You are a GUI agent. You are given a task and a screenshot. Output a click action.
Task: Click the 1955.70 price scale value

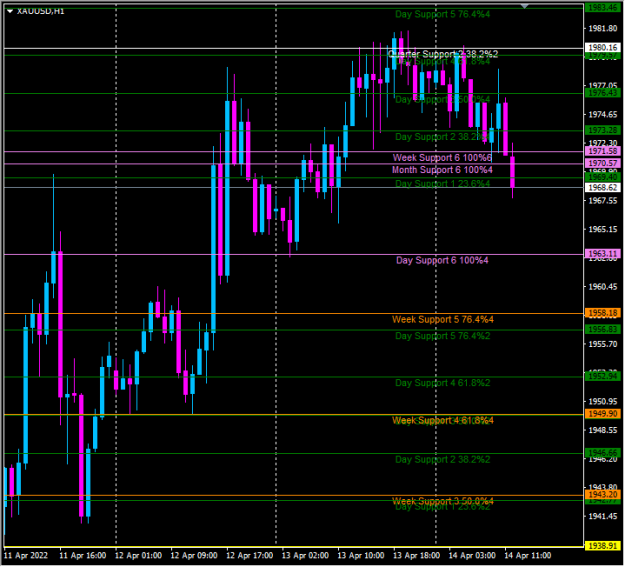[x=603, y=344]
